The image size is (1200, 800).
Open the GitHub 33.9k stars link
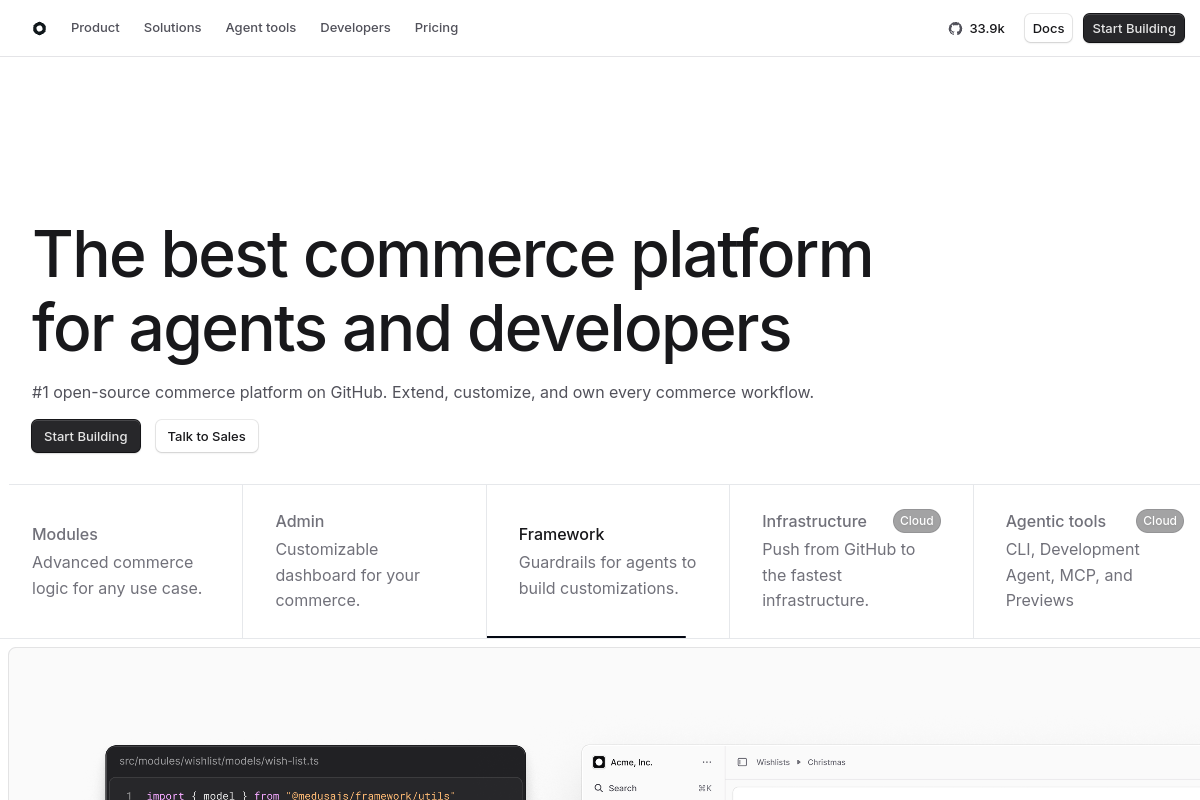[976, 28]
